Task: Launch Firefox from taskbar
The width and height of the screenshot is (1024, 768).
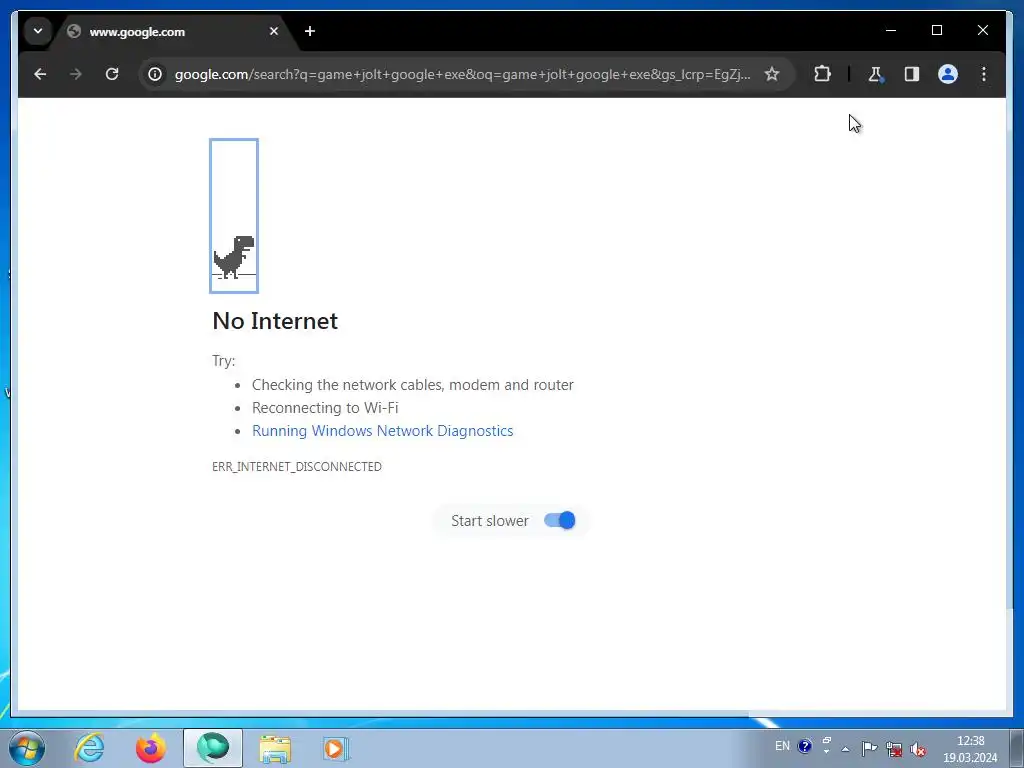Action: click(151, 748)
